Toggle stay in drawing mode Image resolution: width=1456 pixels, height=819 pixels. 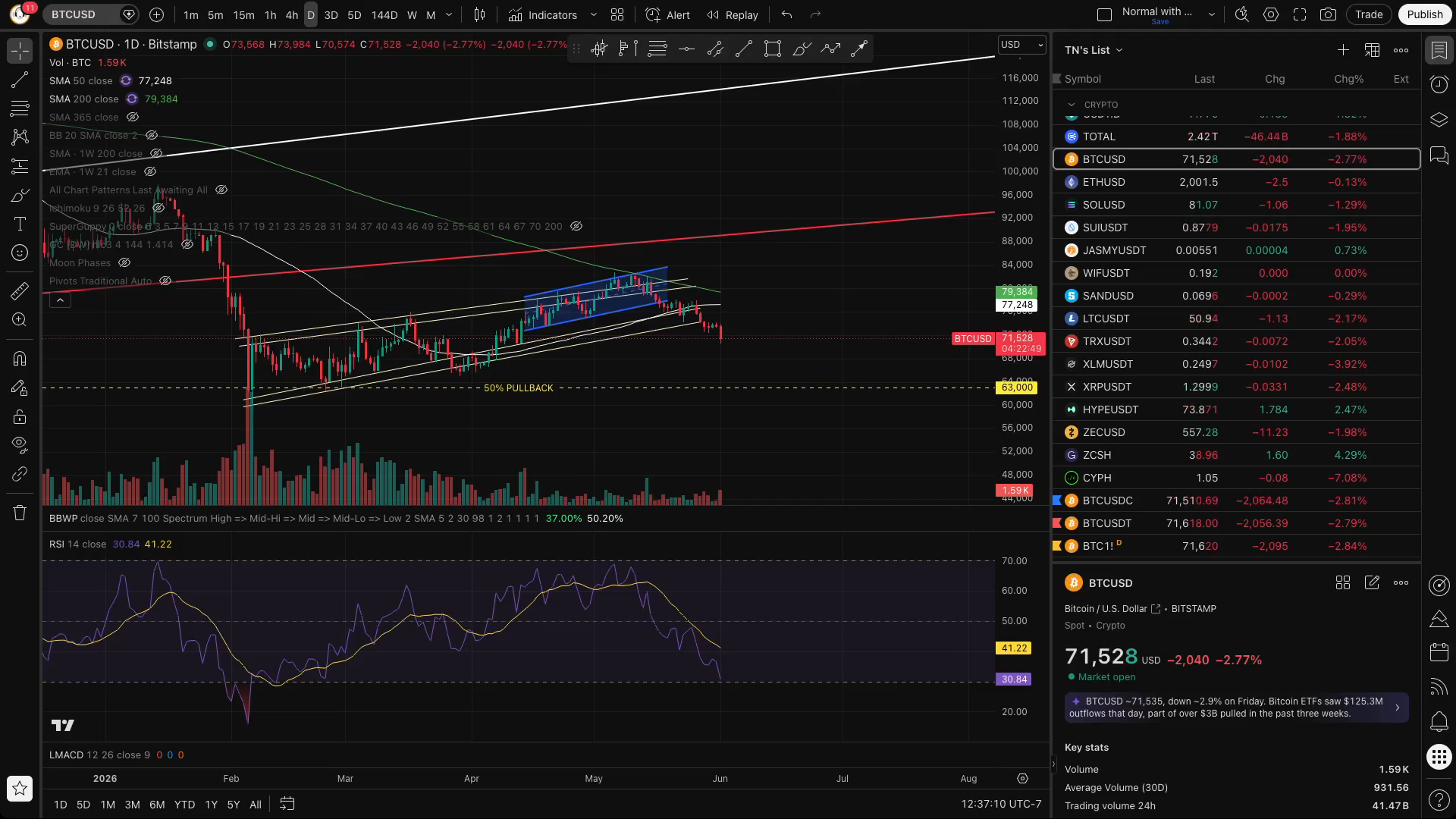point(20,388)
